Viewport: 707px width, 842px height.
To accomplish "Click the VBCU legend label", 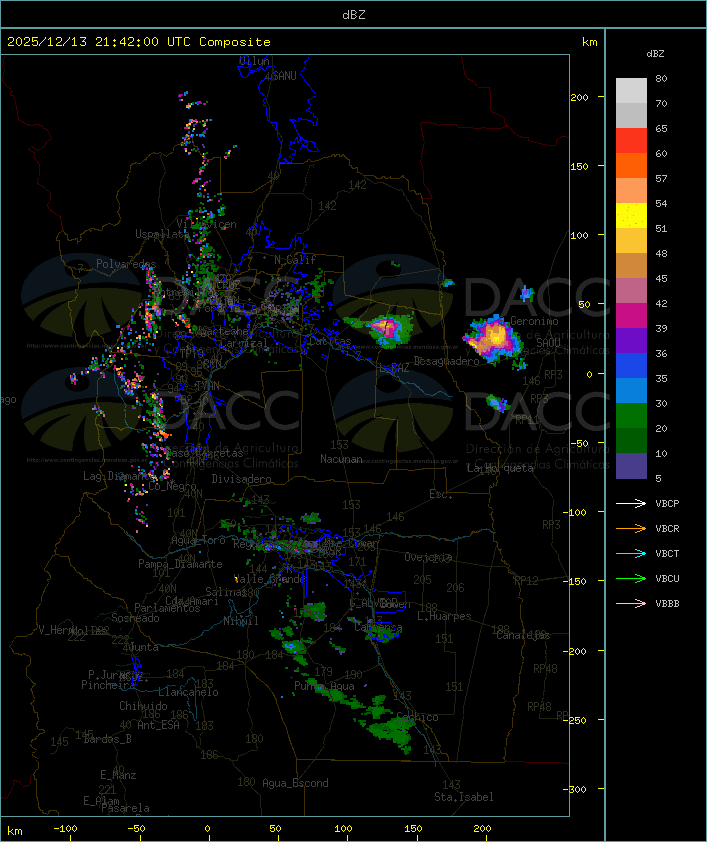I will [x=667, y=578].
